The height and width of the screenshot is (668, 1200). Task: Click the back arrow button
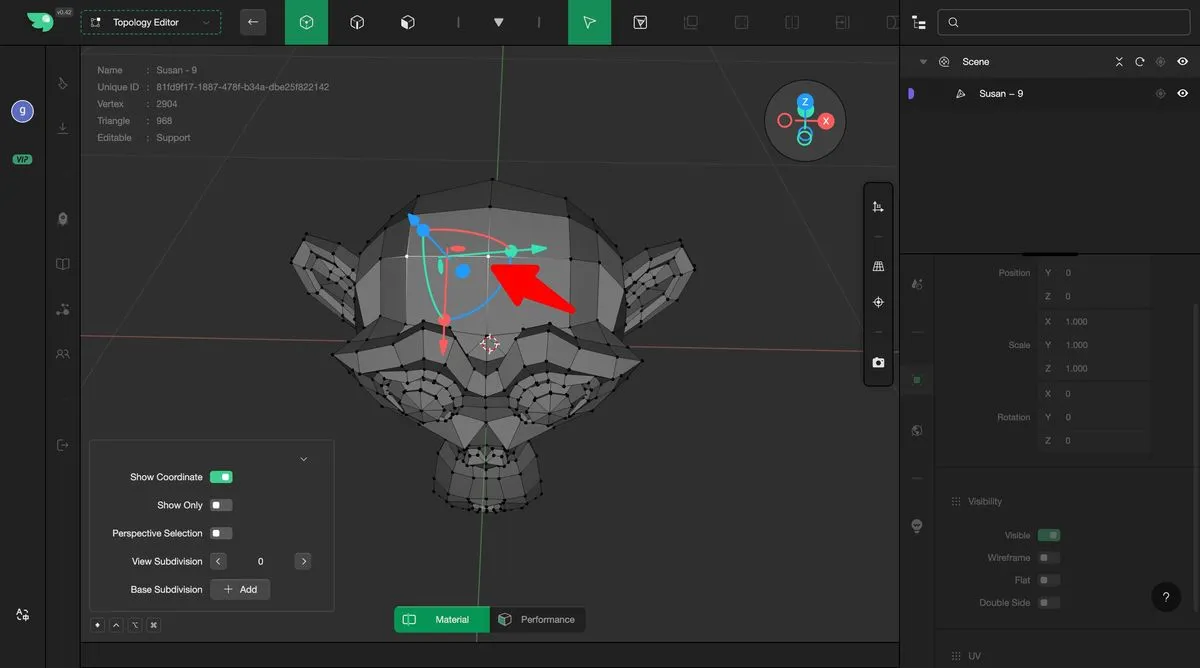253,22
